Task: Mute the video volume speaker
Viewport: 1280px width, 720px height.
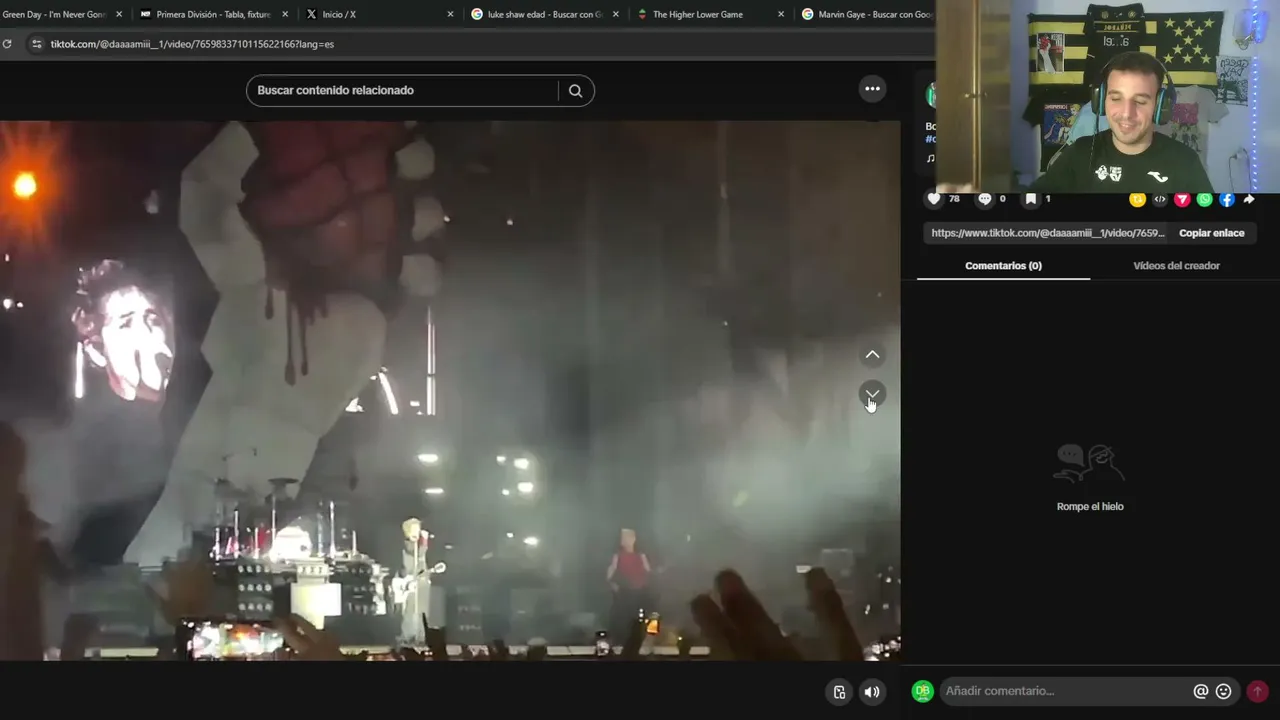Action: click(x=872, y=691)
